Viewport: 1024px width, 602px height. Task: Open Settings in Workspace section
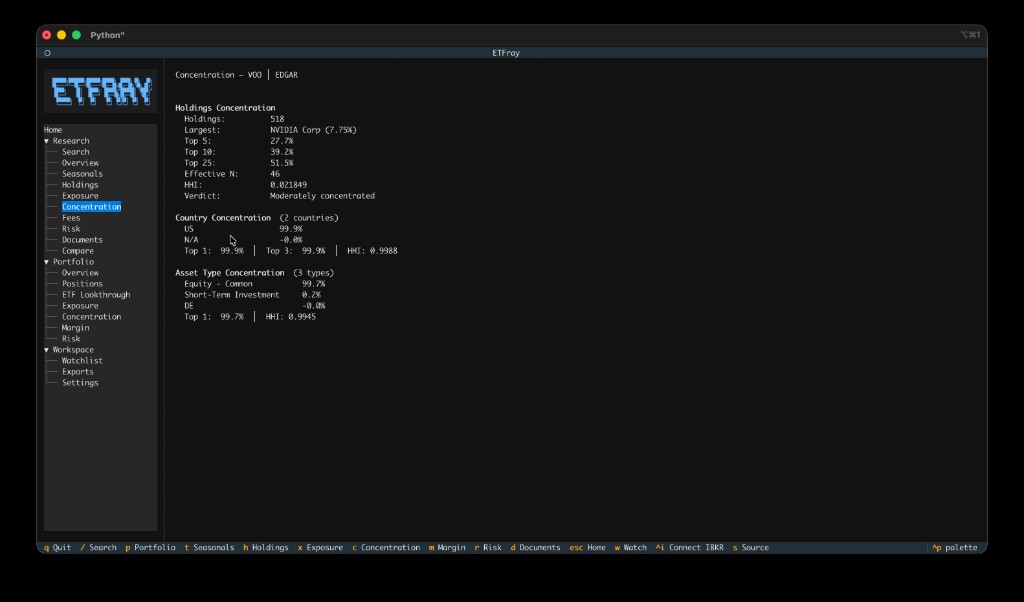coord(80,383)
